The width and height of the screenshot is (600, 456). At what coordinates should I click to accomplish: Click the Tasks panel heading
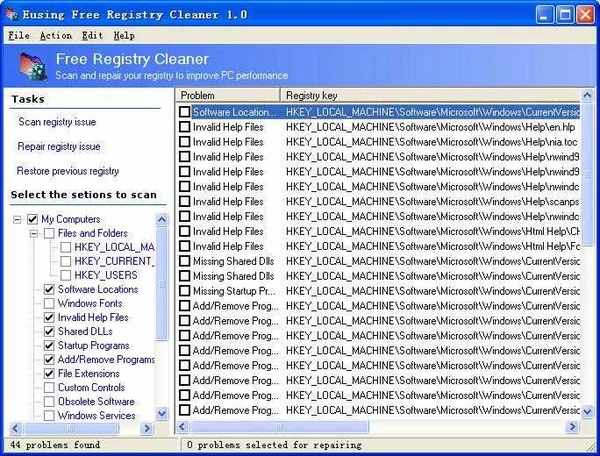[x=28, y=99]
